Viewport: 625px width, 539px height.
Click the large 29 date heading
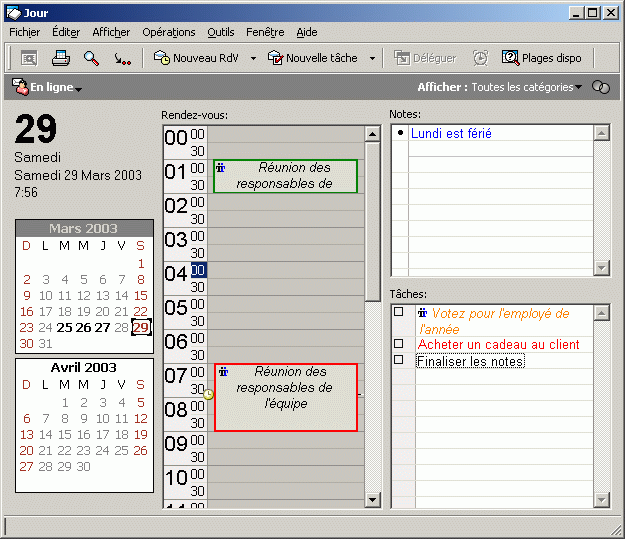[36, 128]
